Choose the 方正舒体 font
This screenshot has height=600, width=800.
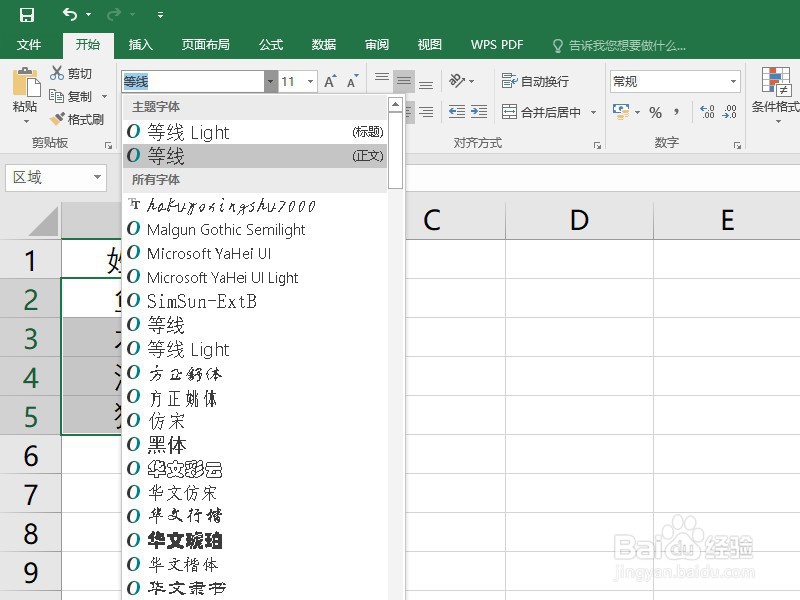[255, 373]
